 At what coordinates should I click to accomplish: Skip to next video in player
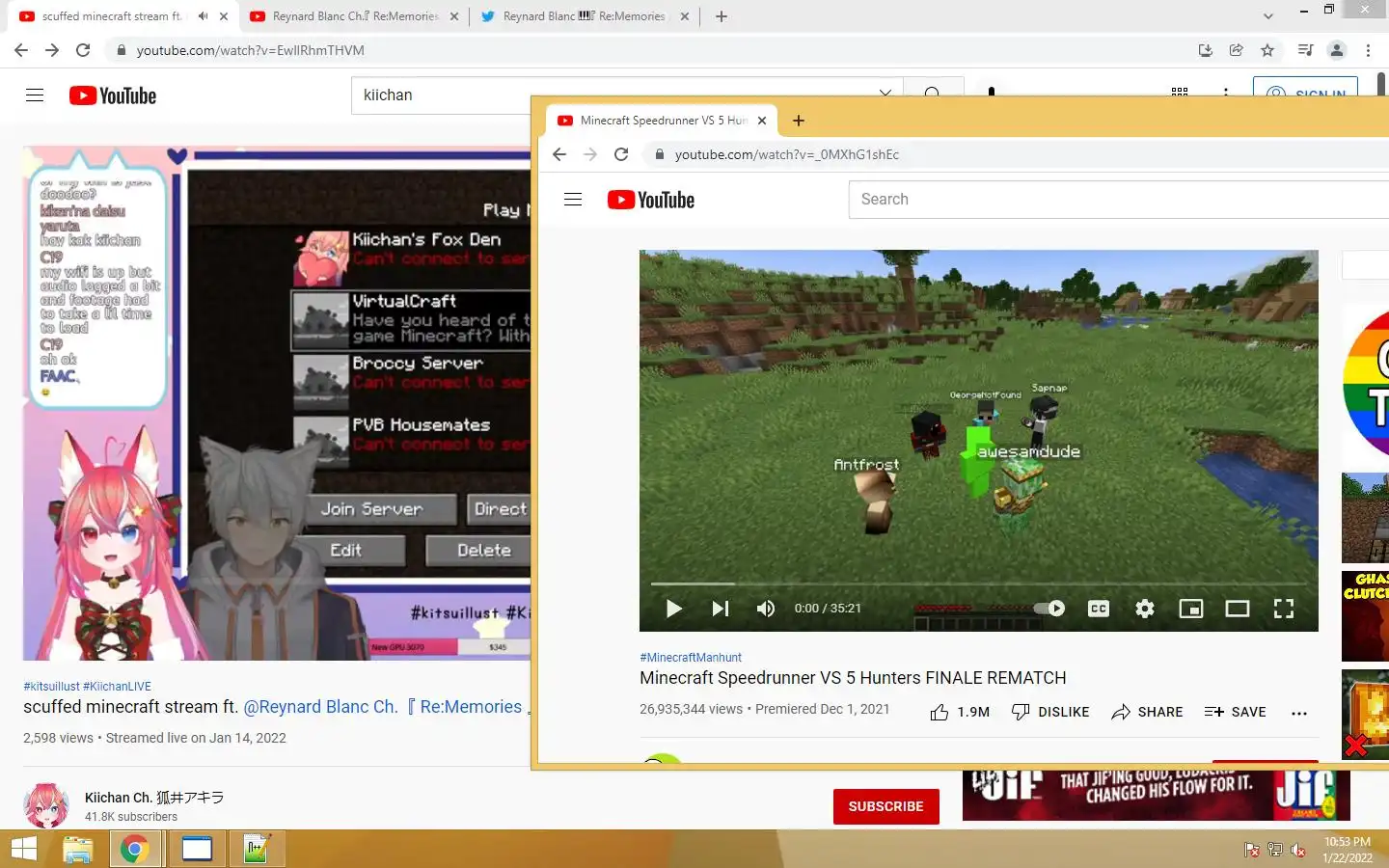click(720, 609)
